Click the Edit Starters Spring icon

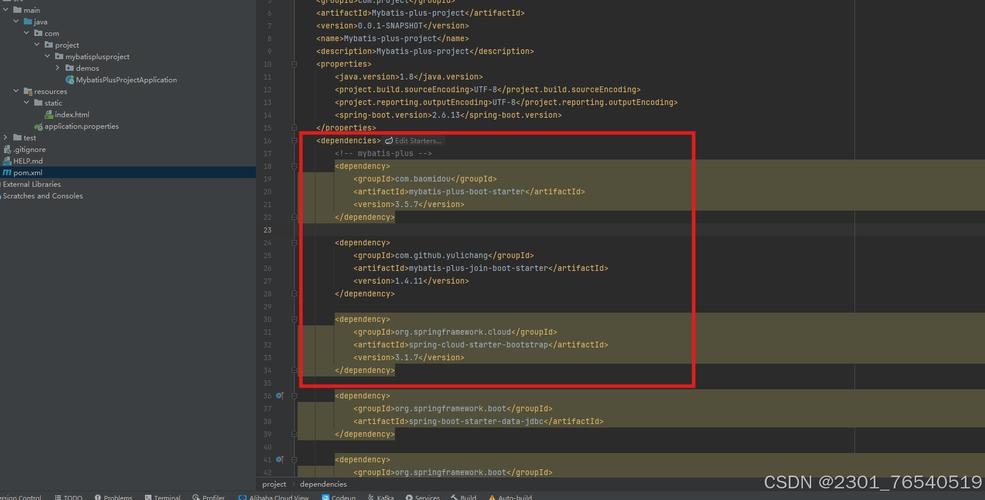click(389, 141)
